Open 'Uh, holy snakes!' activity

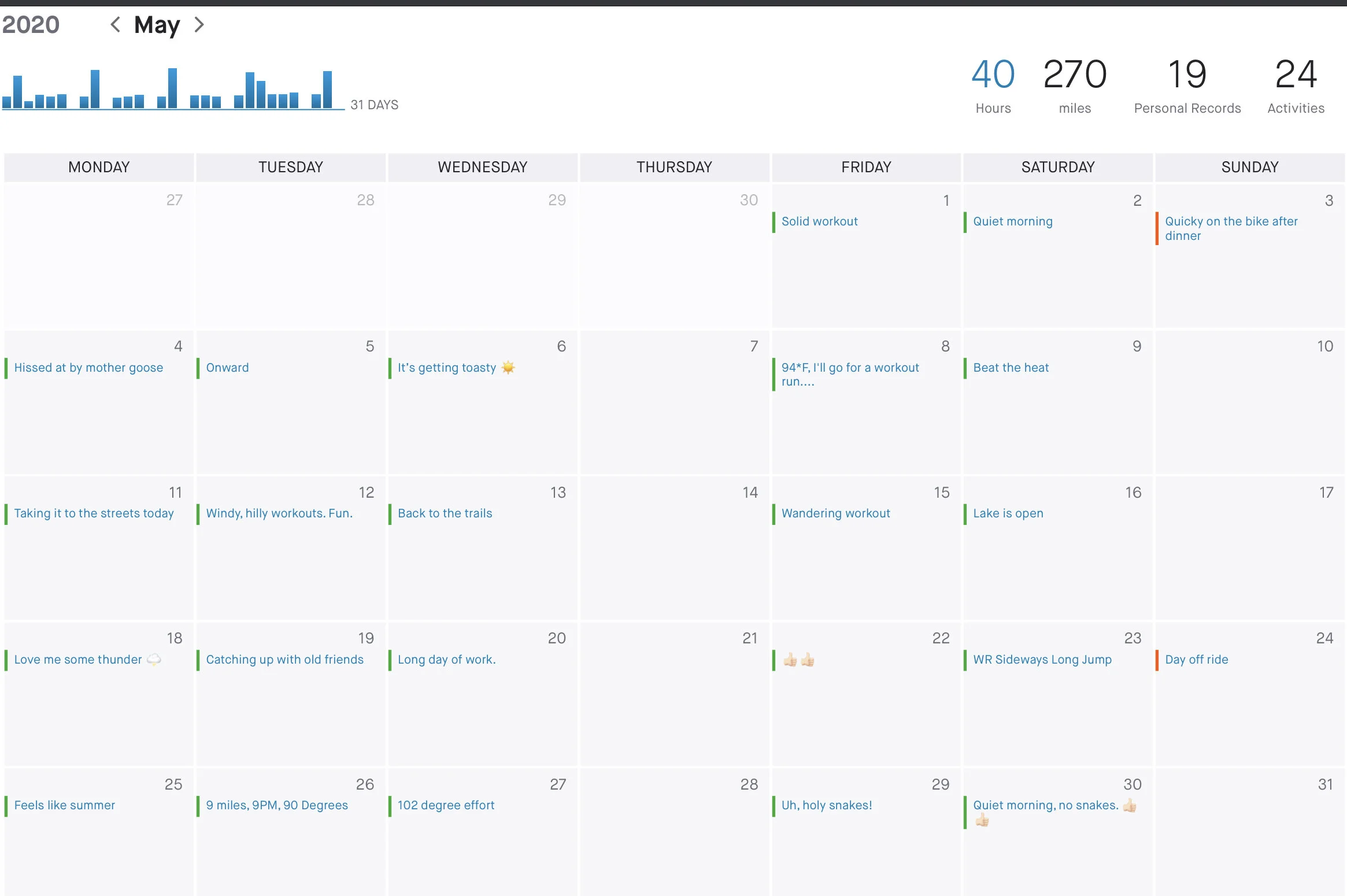tap(826, 805)
